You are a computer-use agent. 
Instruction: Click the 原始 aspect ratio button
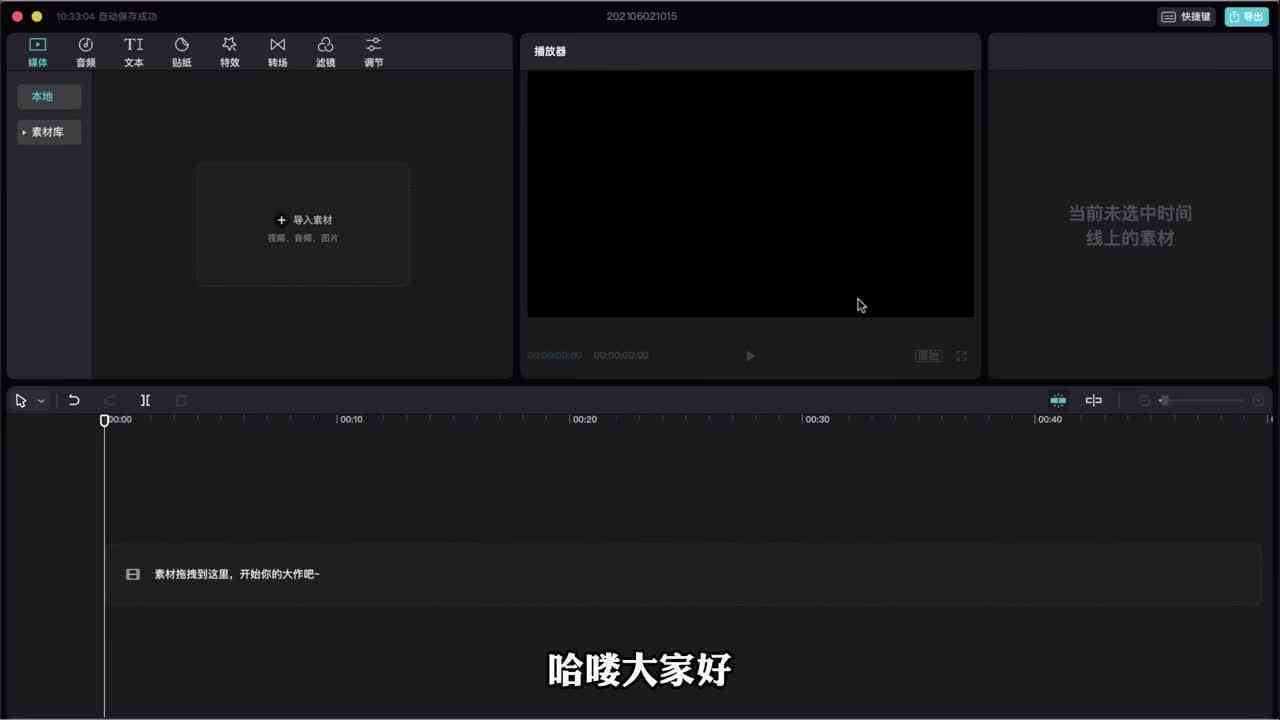tap(928, 356)
